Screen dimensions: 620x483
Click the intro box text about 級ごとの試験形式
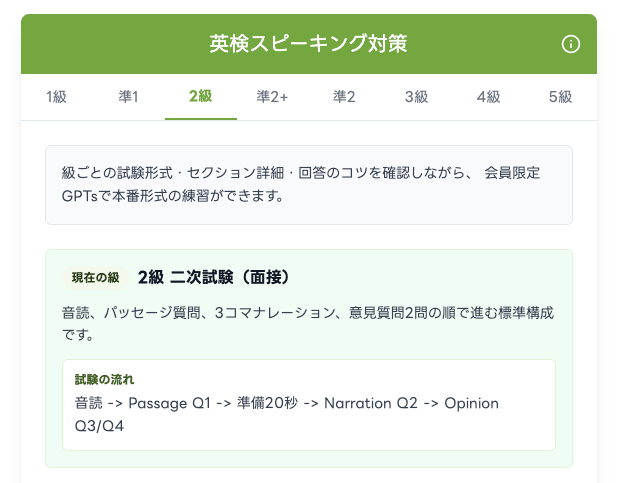301,184
